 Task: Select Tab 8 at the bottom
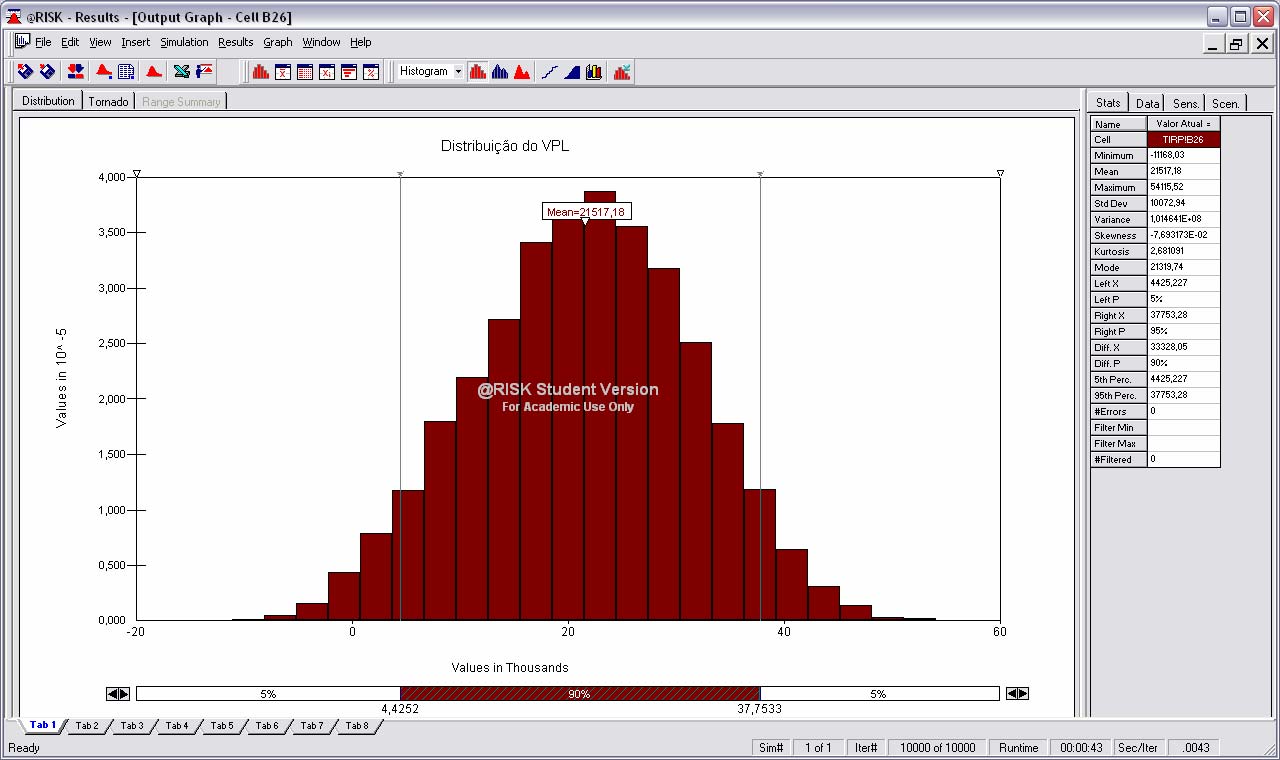(357, 726)
